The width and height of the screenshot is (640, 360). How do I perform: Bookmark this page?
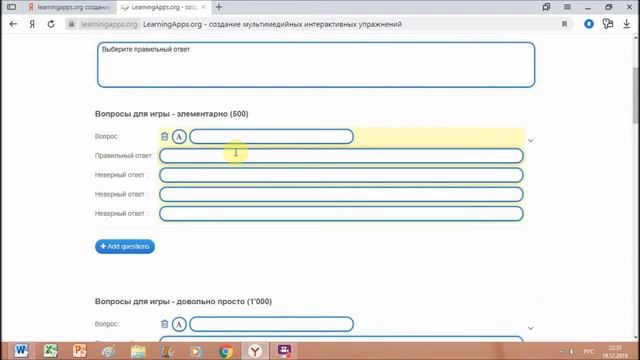point(564,24)
